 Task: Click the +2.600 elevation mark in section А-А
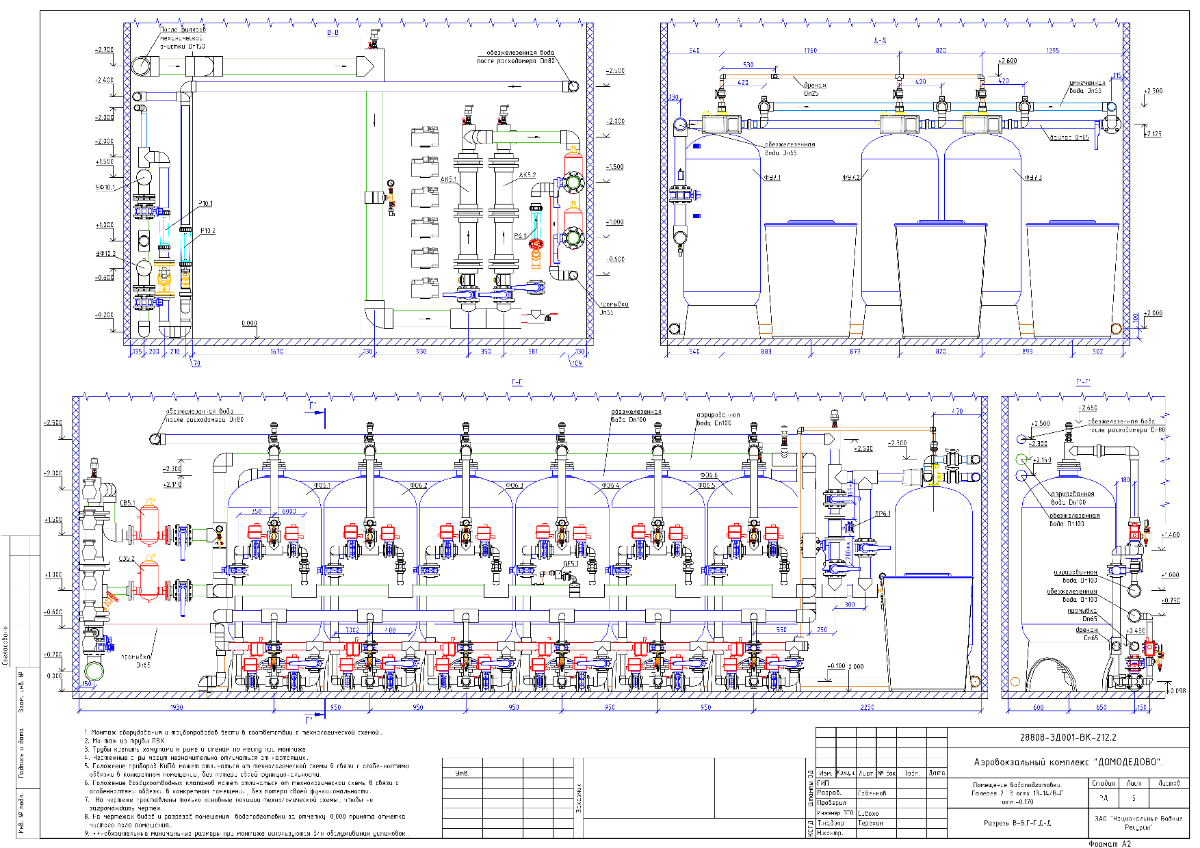(x=1009, y=62)
